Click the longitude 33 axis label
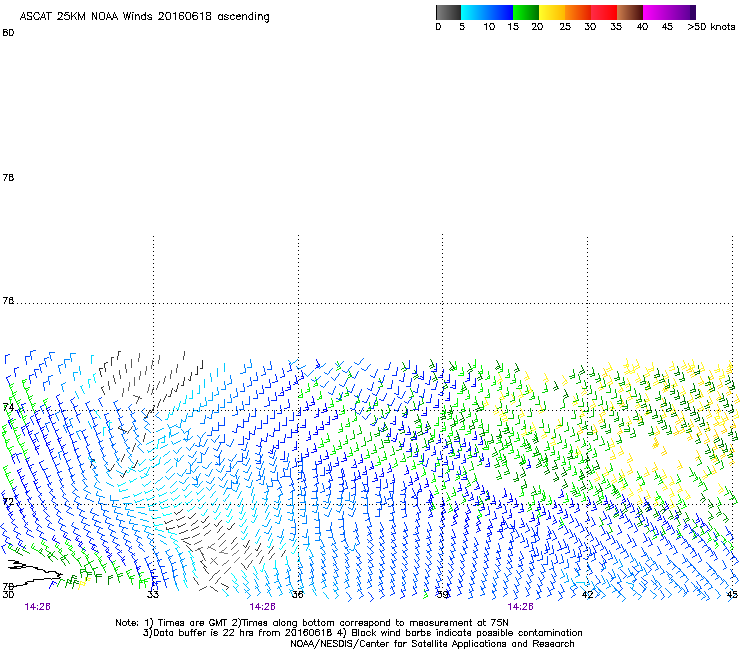 click(153, 594)
